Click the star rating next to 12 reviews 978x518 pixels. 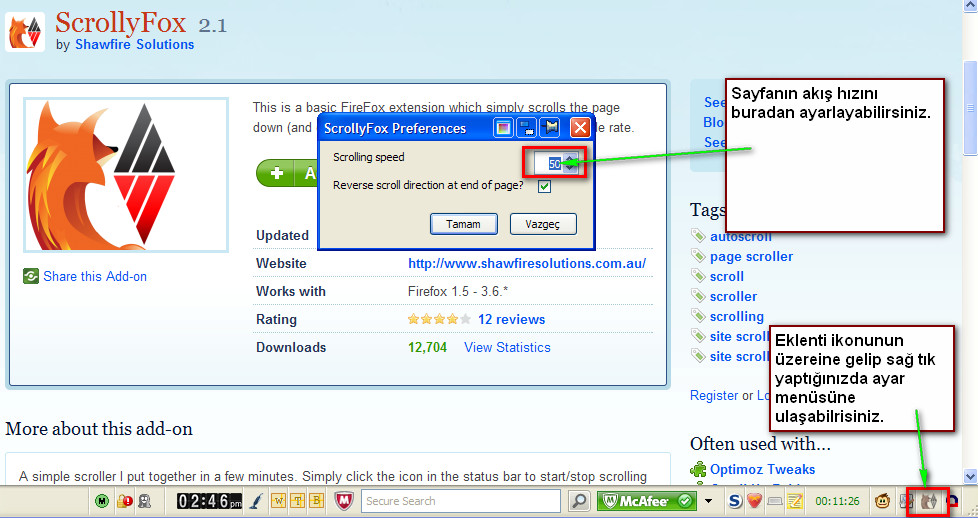pos(439,319)
